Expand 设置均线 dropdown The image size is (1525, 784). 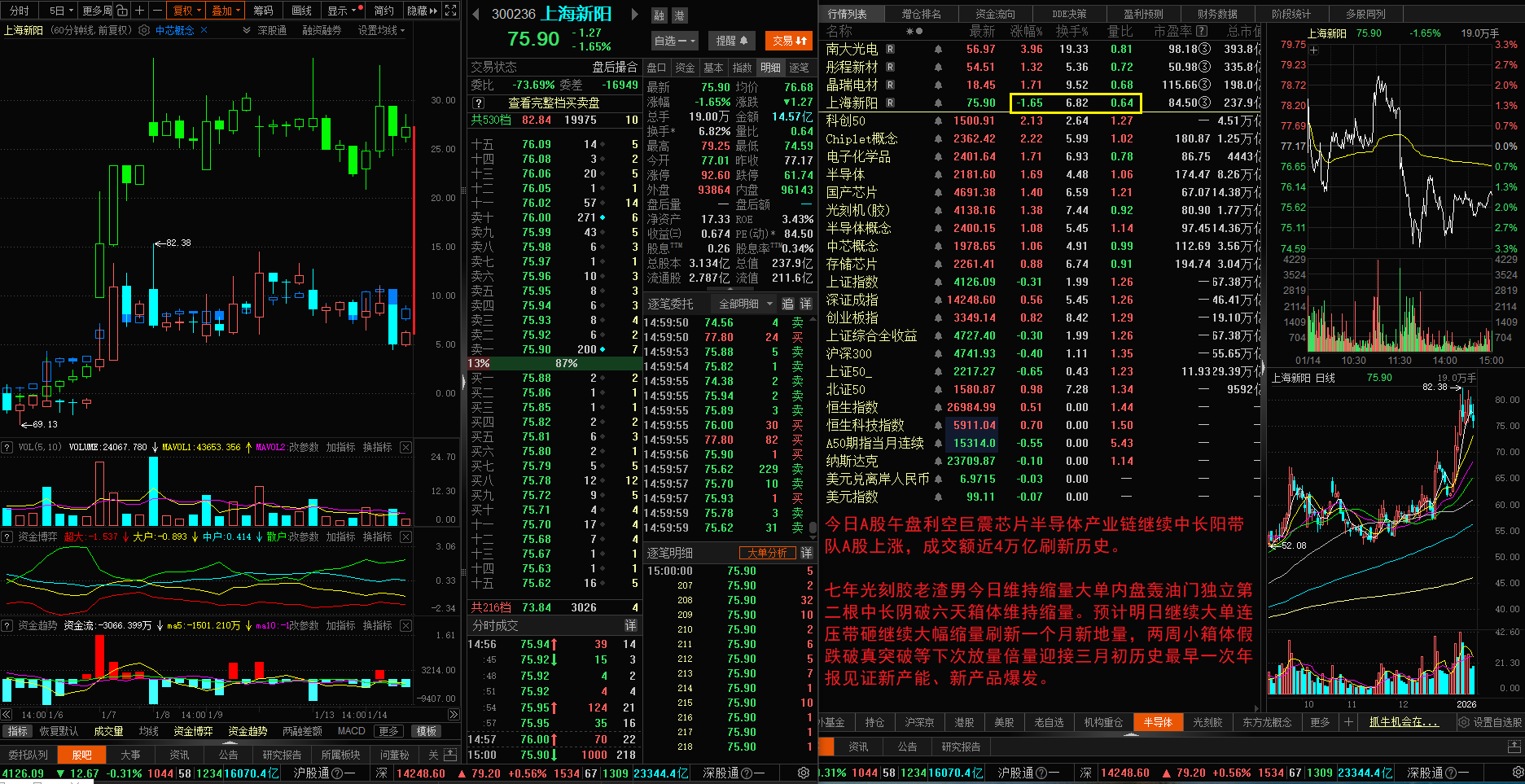click(381, 30)
